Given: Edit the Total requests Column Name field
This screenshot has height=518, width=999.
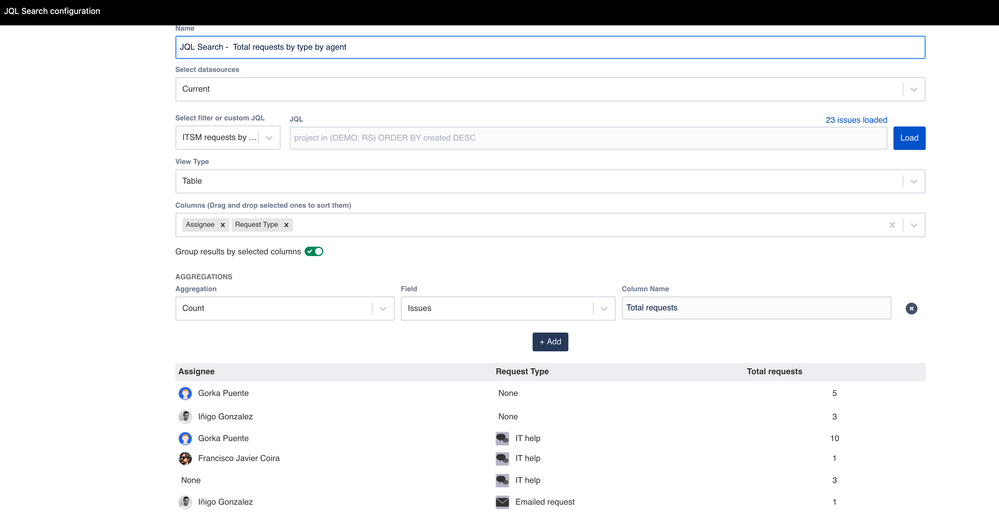Looking at the screenshot, I should tap(756, 308).
